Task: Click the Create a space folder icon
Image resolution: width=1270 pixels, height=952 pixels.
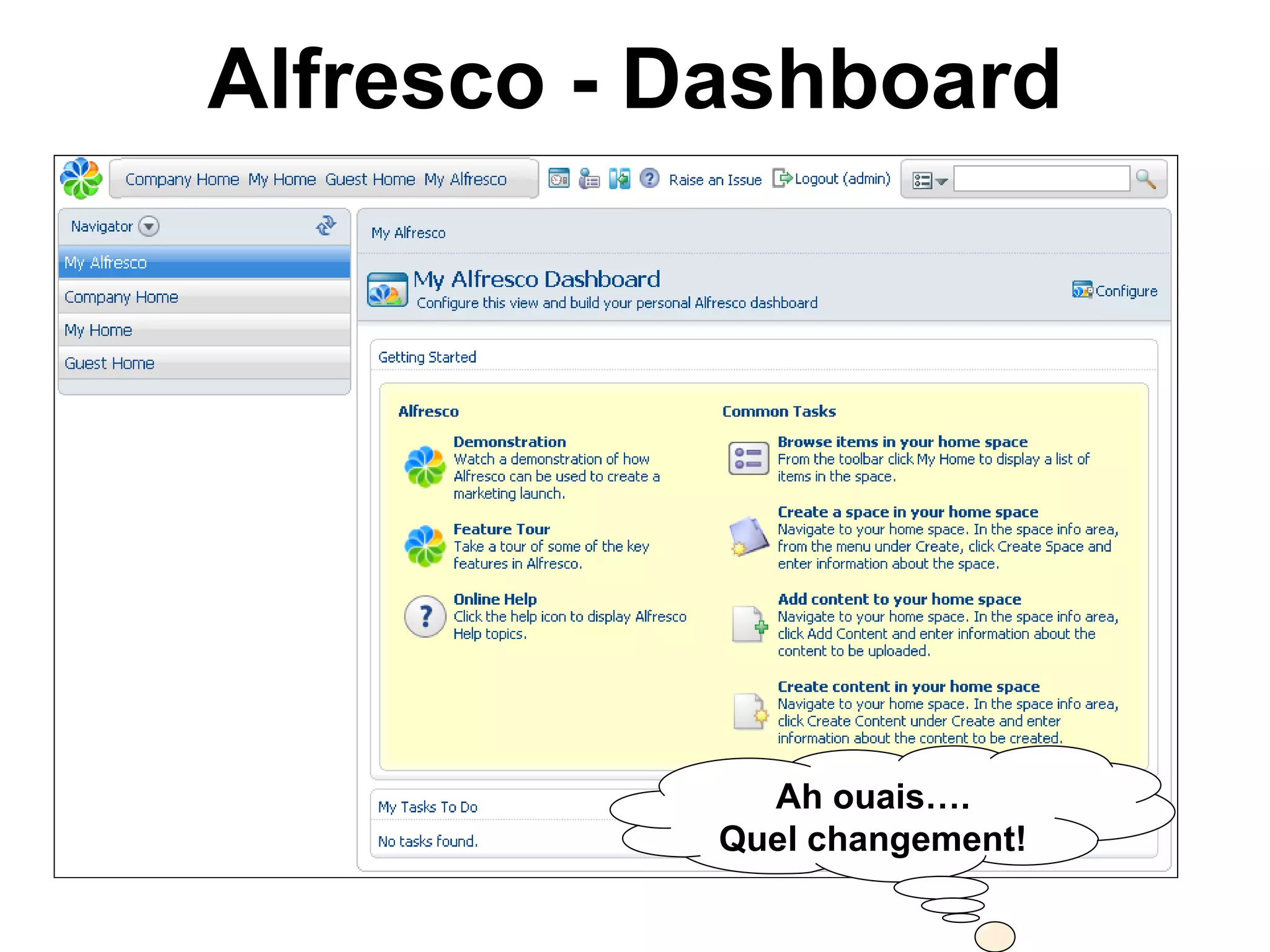Action: tap(748, 537)
